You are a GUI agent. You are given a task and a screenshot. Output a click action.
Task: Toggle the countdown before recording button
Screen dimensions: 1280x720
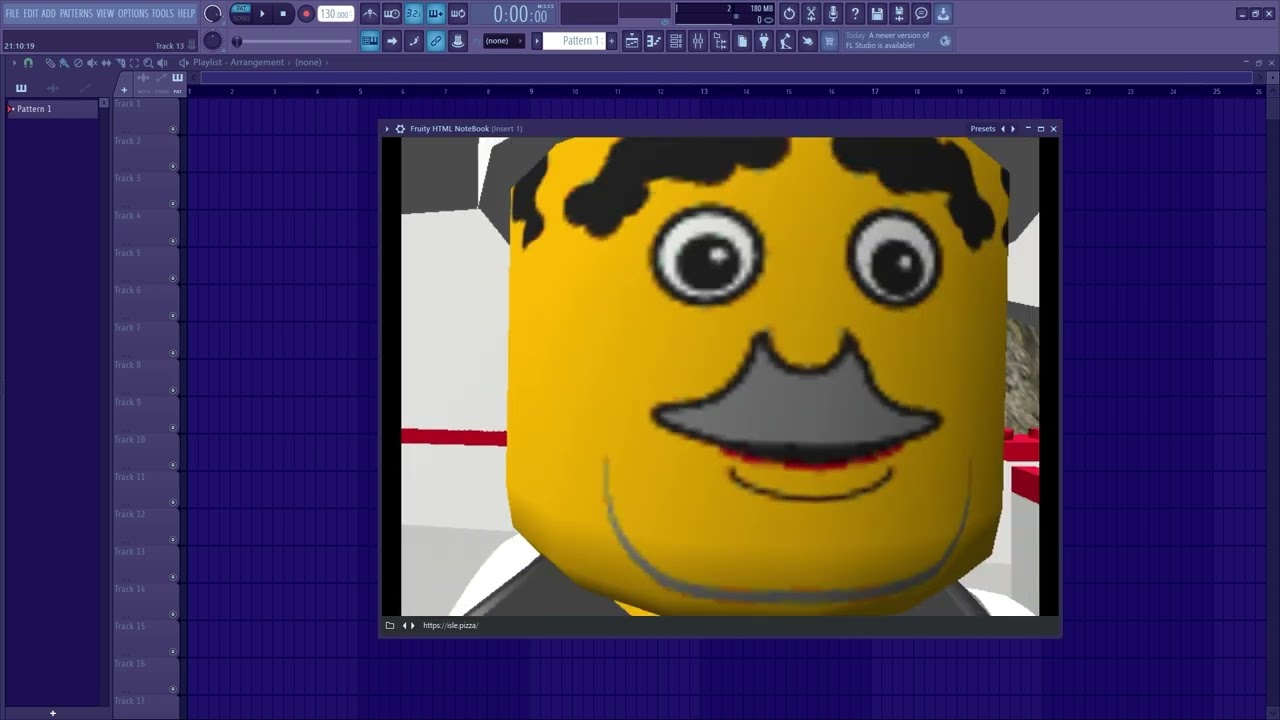(414, 14)
